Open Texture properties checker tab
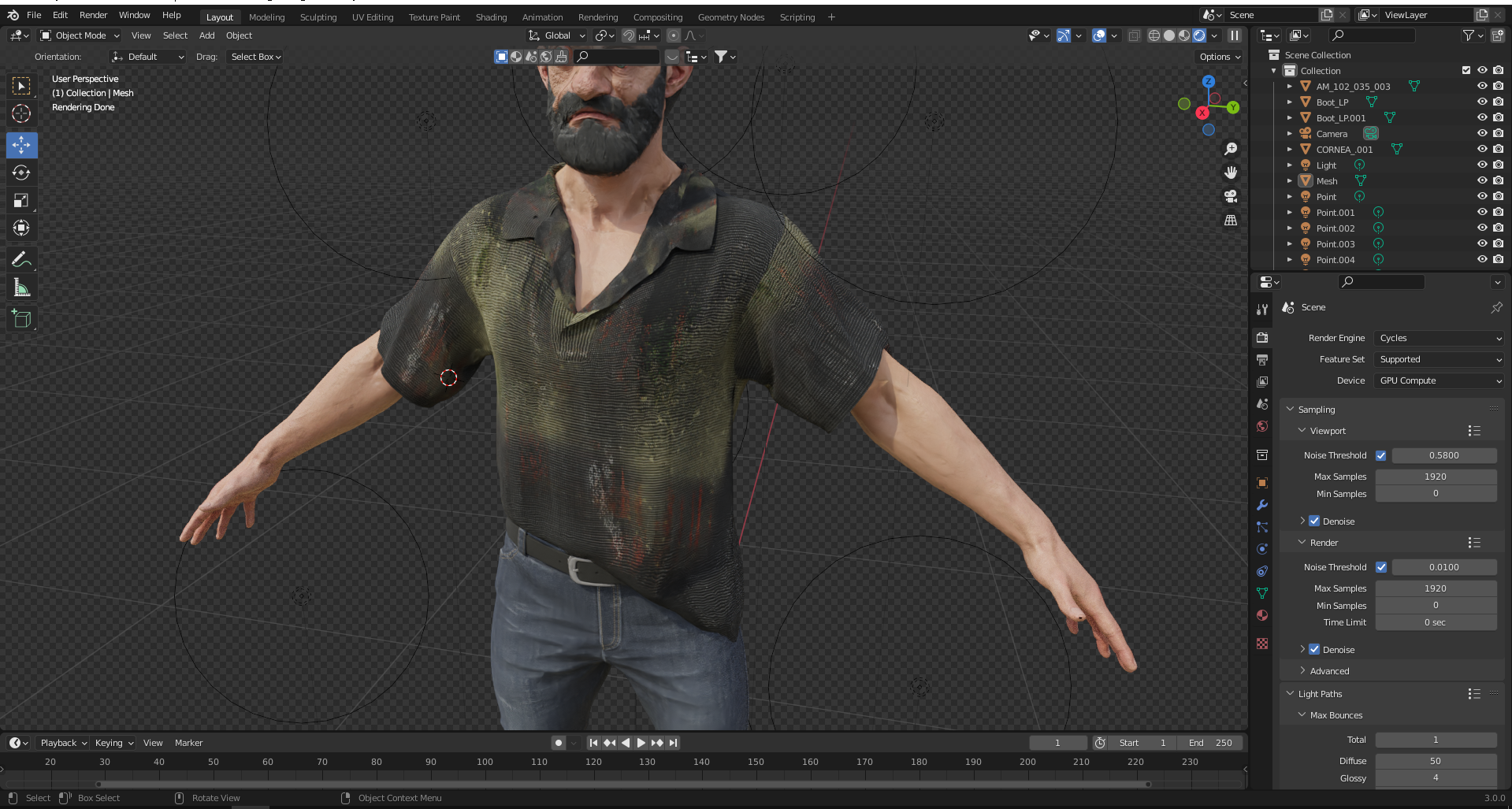Image resolution: width=1512 pixels, height=809 pixels. [x=1262, y=644]
